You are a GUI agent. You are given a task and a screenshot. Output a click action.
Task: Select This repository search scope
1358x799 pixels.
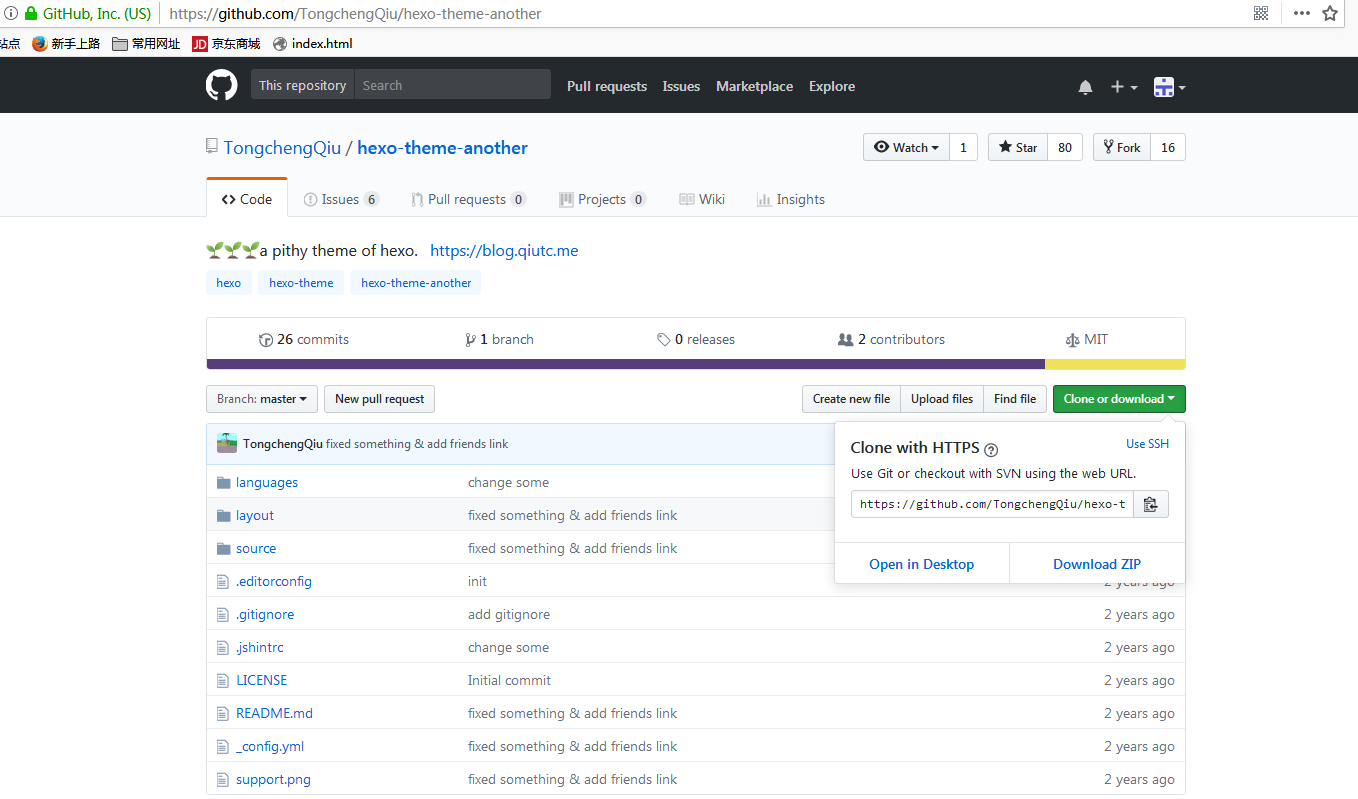302,85
